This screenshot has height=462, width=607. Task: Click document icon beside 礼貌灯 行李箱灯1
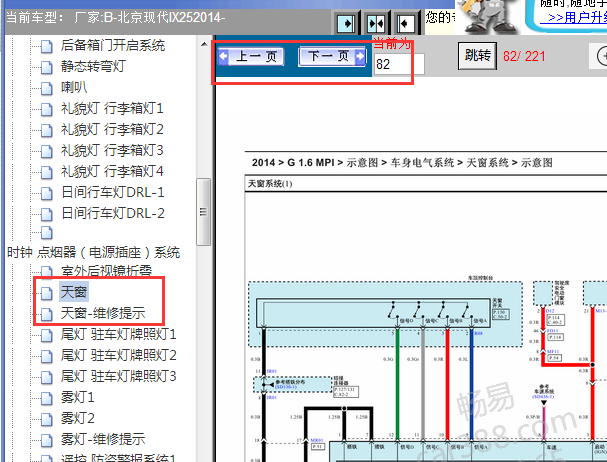coord(46,109)
